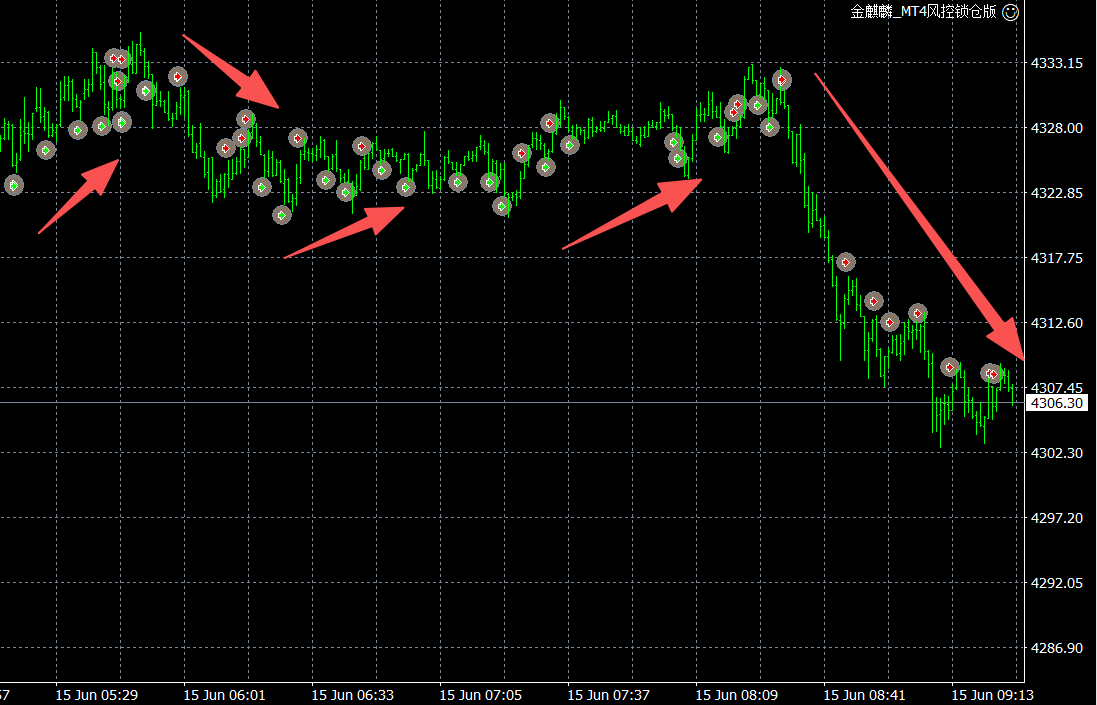This screenshot has height=705, width=1097.
Task: Select the lowest green buy marker before 06:33
Action: click(x=281, y=215)
